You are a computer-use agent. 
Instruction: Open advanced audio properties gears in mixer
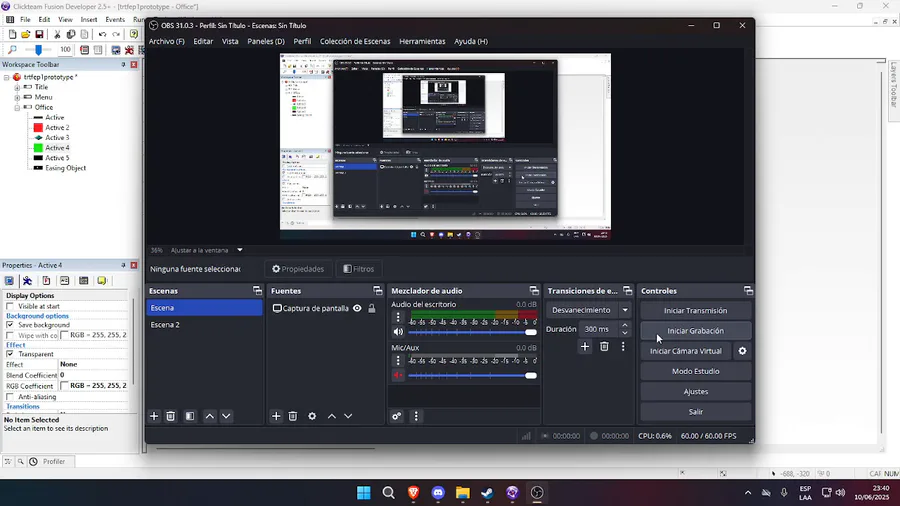tap(397, 416)
